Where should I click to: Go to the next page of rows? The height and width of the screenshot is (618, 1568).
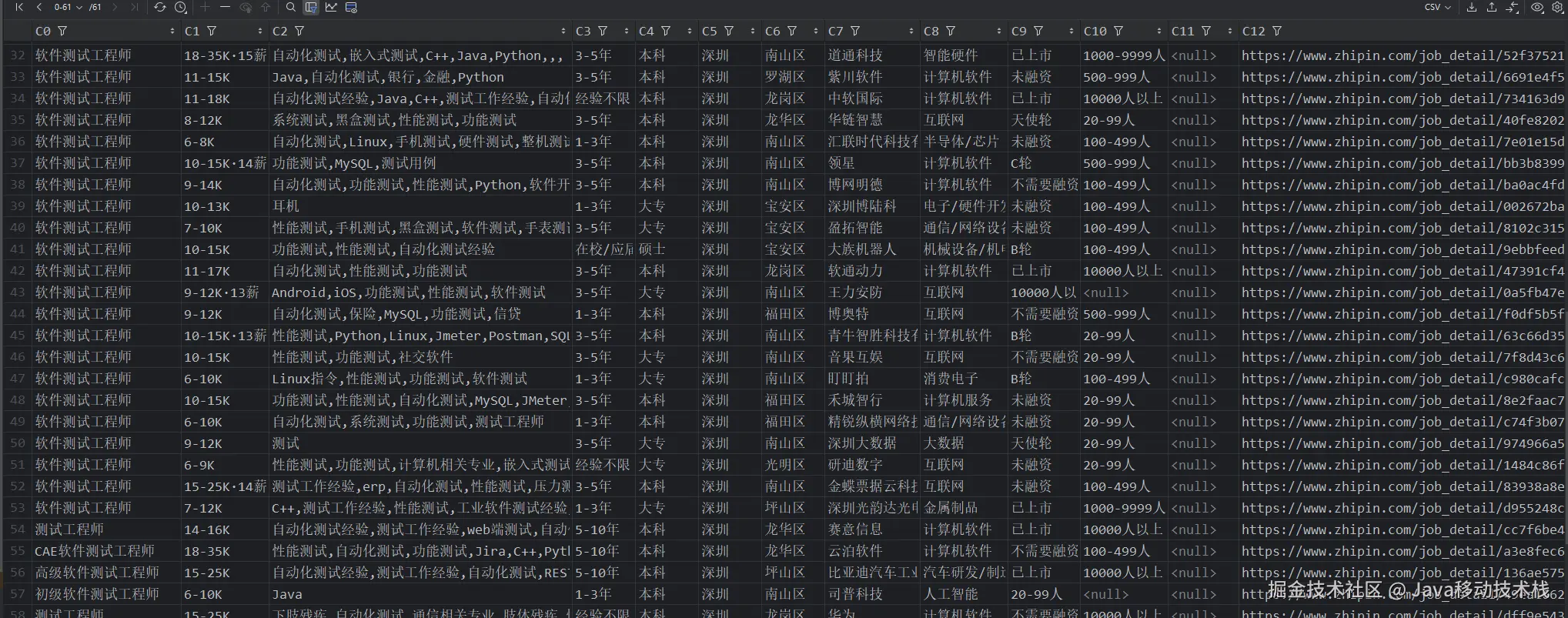[x=115, y=7]
